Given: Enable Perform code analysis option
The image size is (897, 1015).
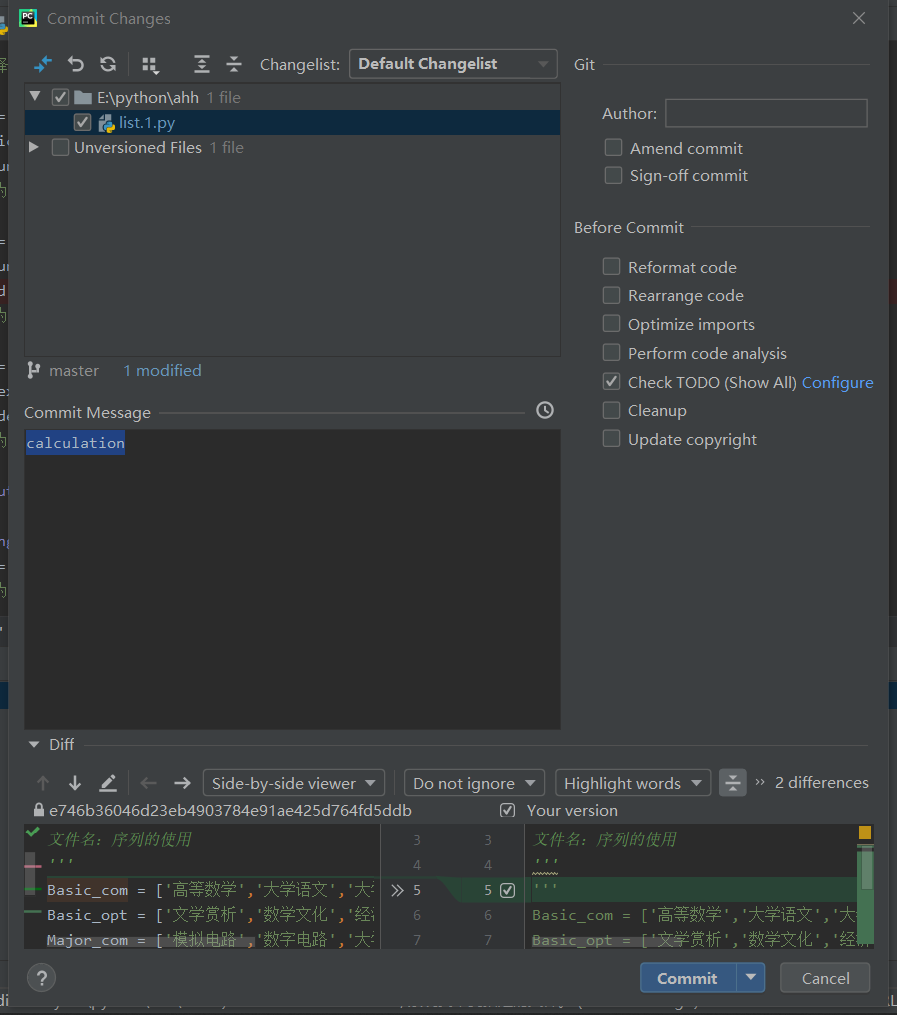Looking at the screenshot, I should click(x=611, y=353).
